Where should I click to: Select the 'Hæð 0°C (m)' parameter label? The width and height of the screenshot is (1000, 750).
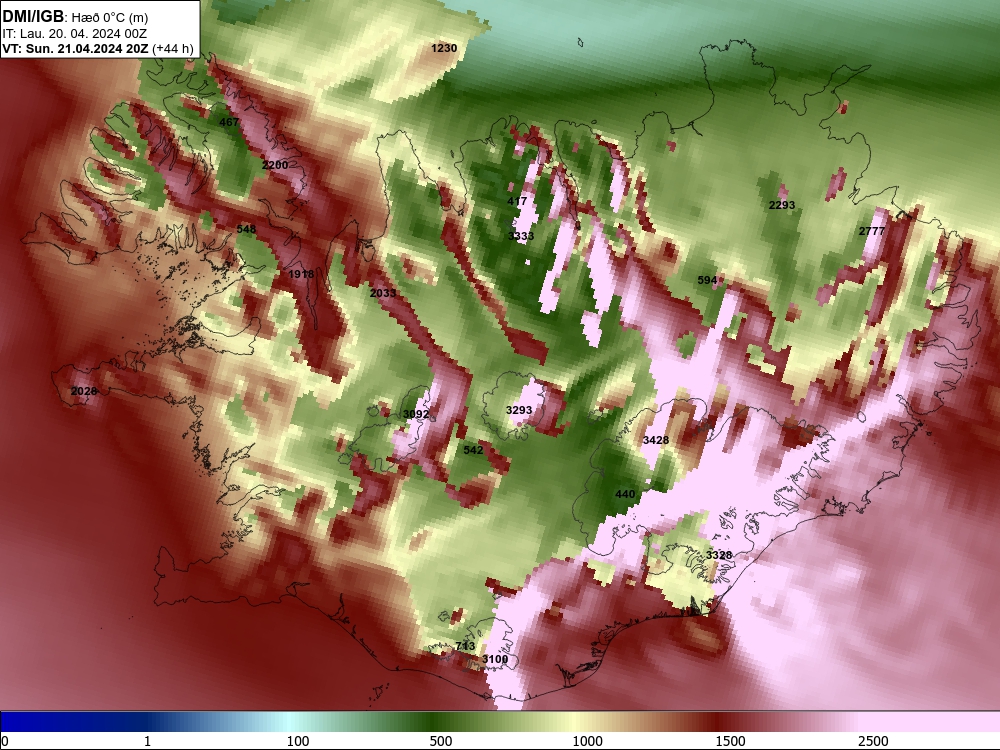tap(108, 17)
